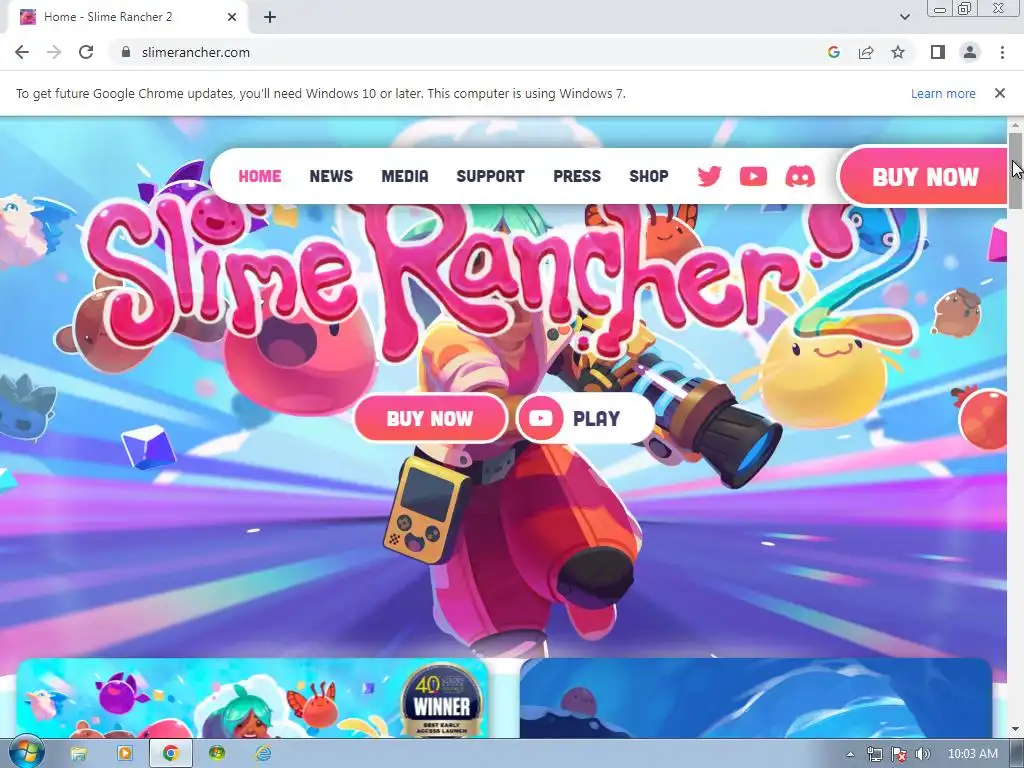Click the volume speaker tray icon

923,754
